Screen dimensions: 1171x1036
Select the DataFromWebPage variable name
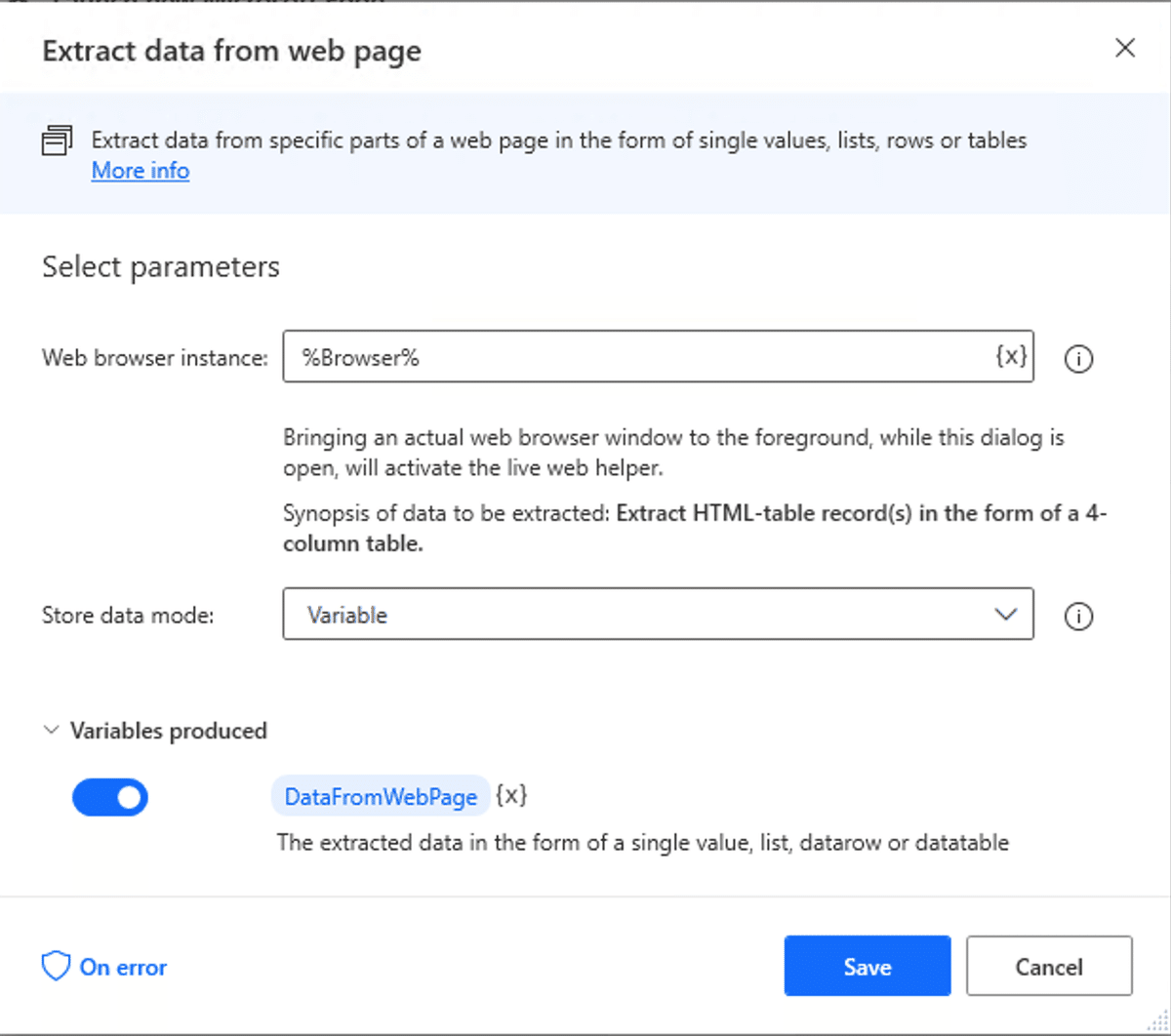click(x=381, y=797)
